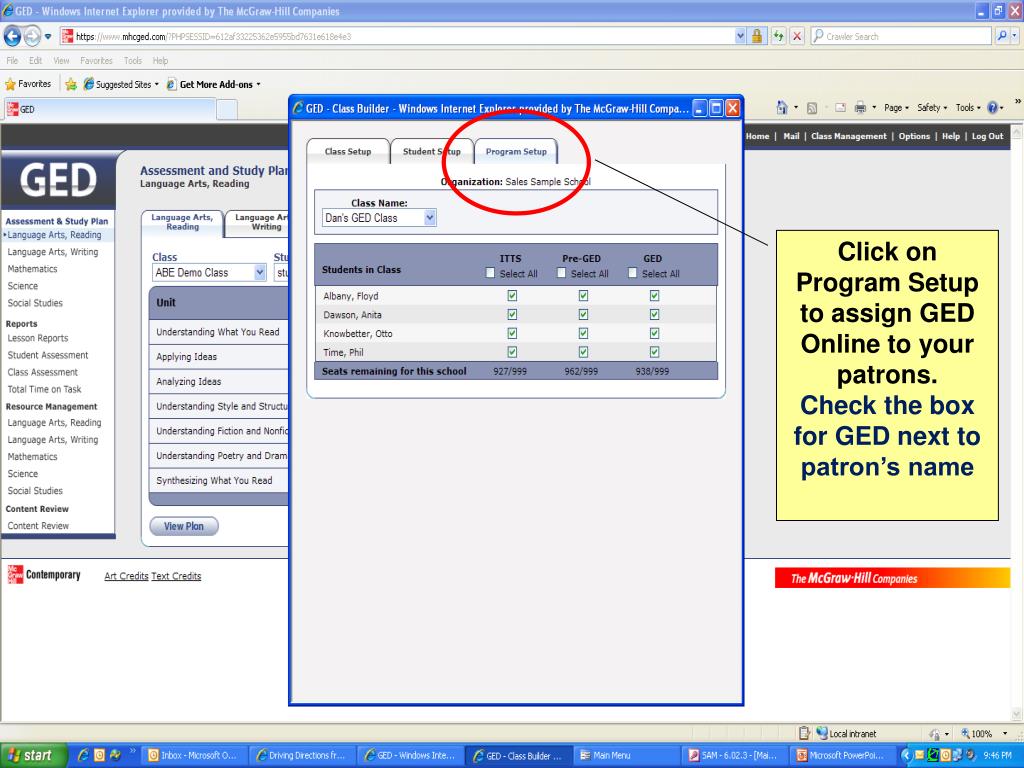Click Mathematics under Assessment & Study Plan

pos(32,269)
